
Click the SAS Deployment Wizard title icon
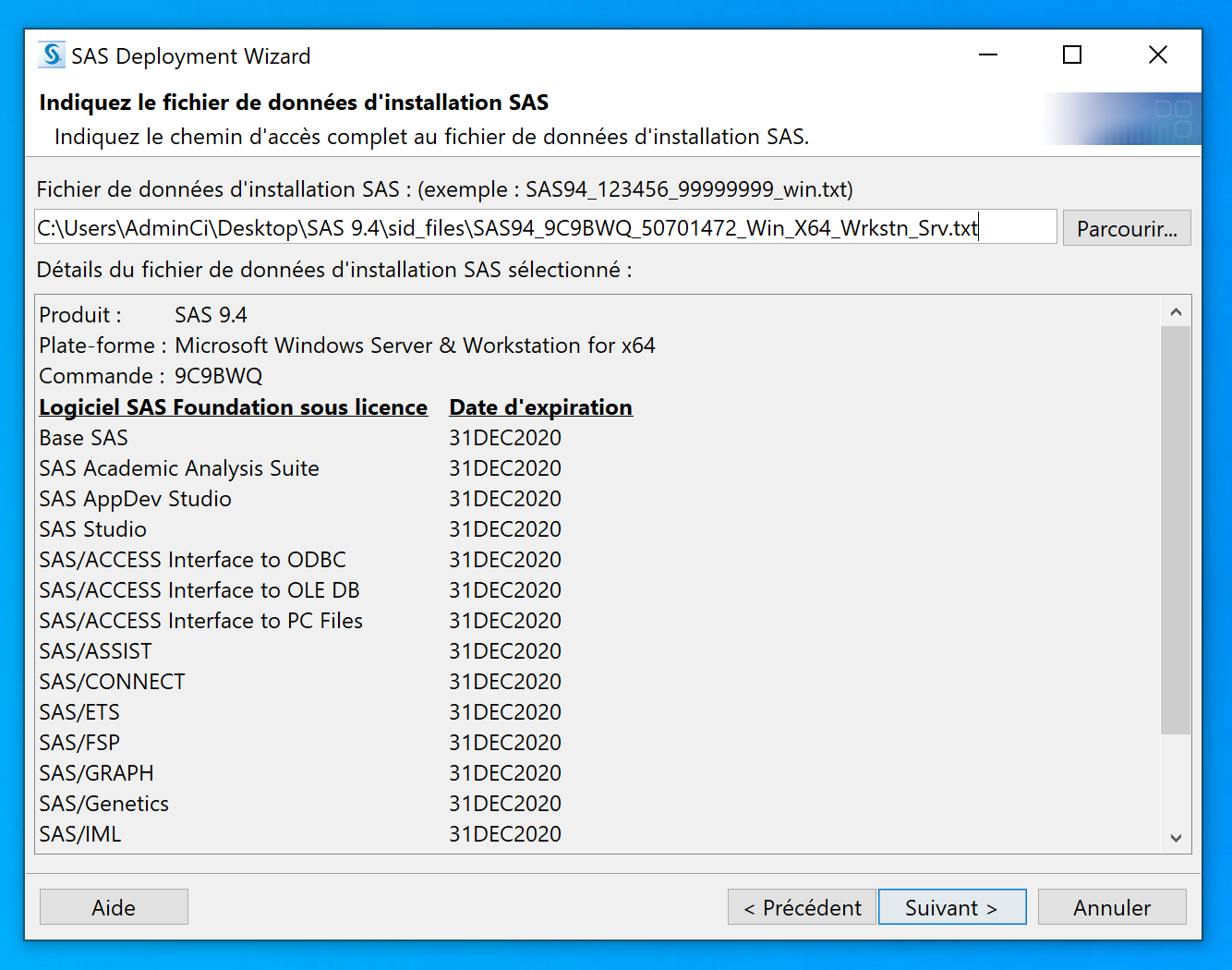[x=52, y=55]
